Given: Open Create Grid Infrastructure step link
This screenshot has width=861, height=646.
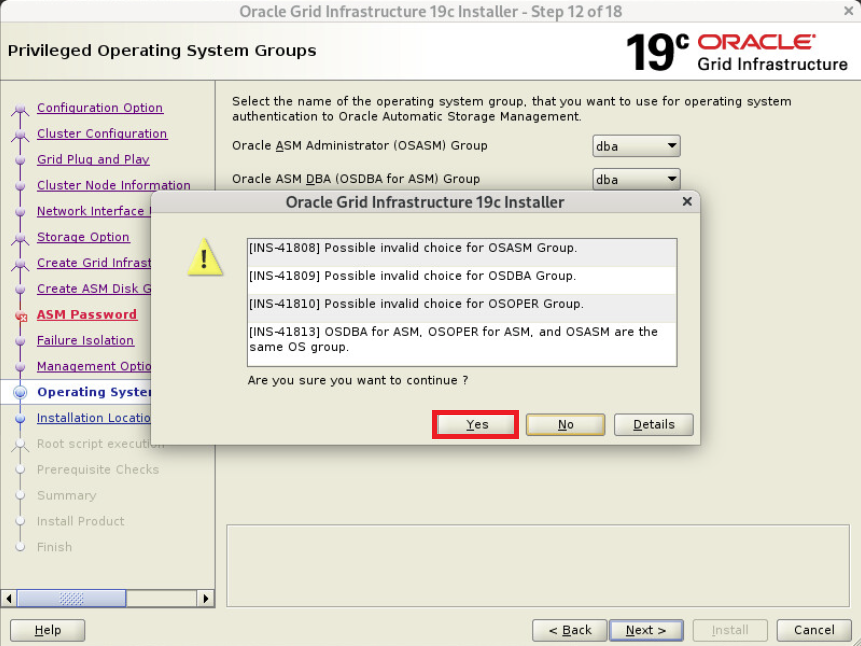Looking at the screenshot, I should point(93,263).
